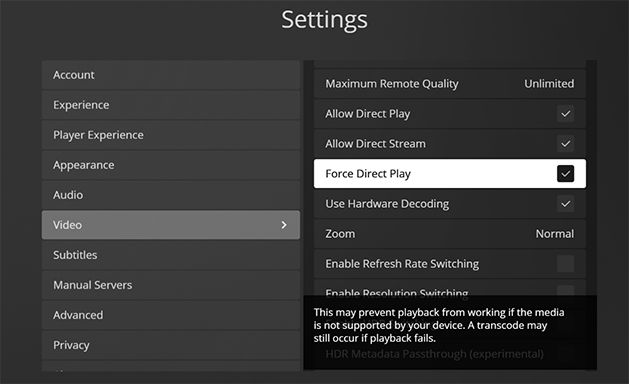Enable the Refresh Rate Switching checkbox

pos(566,264)
